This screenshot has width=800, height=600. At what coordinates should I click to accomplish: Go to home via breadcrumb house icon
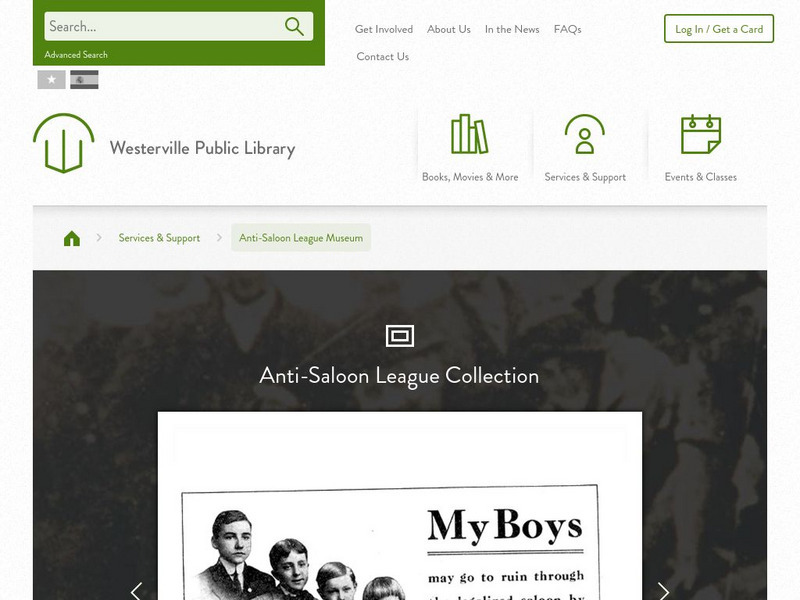coord(72,238)
